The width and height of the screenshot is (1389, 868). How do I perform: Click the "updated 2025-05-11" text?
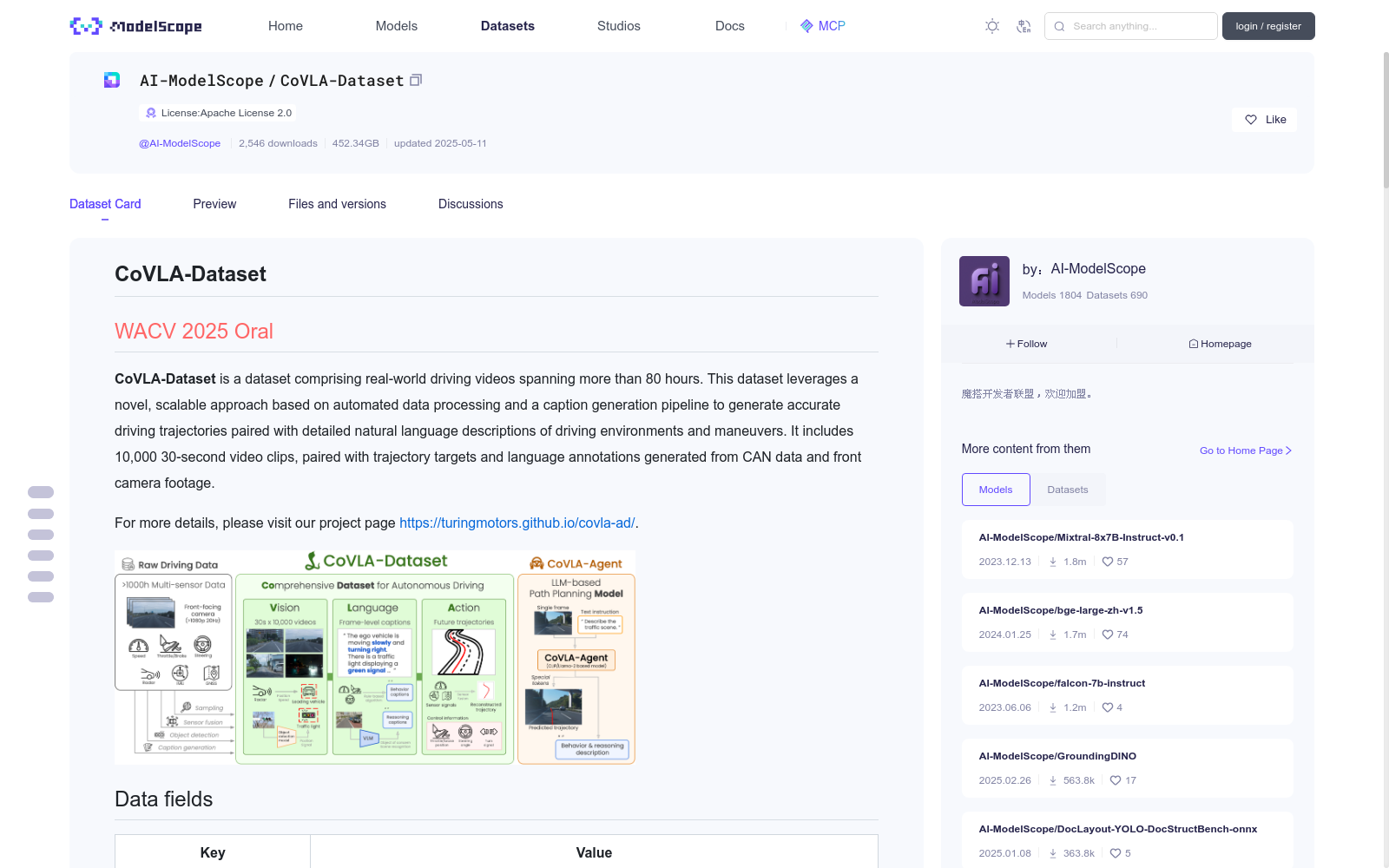click(440, 143)
